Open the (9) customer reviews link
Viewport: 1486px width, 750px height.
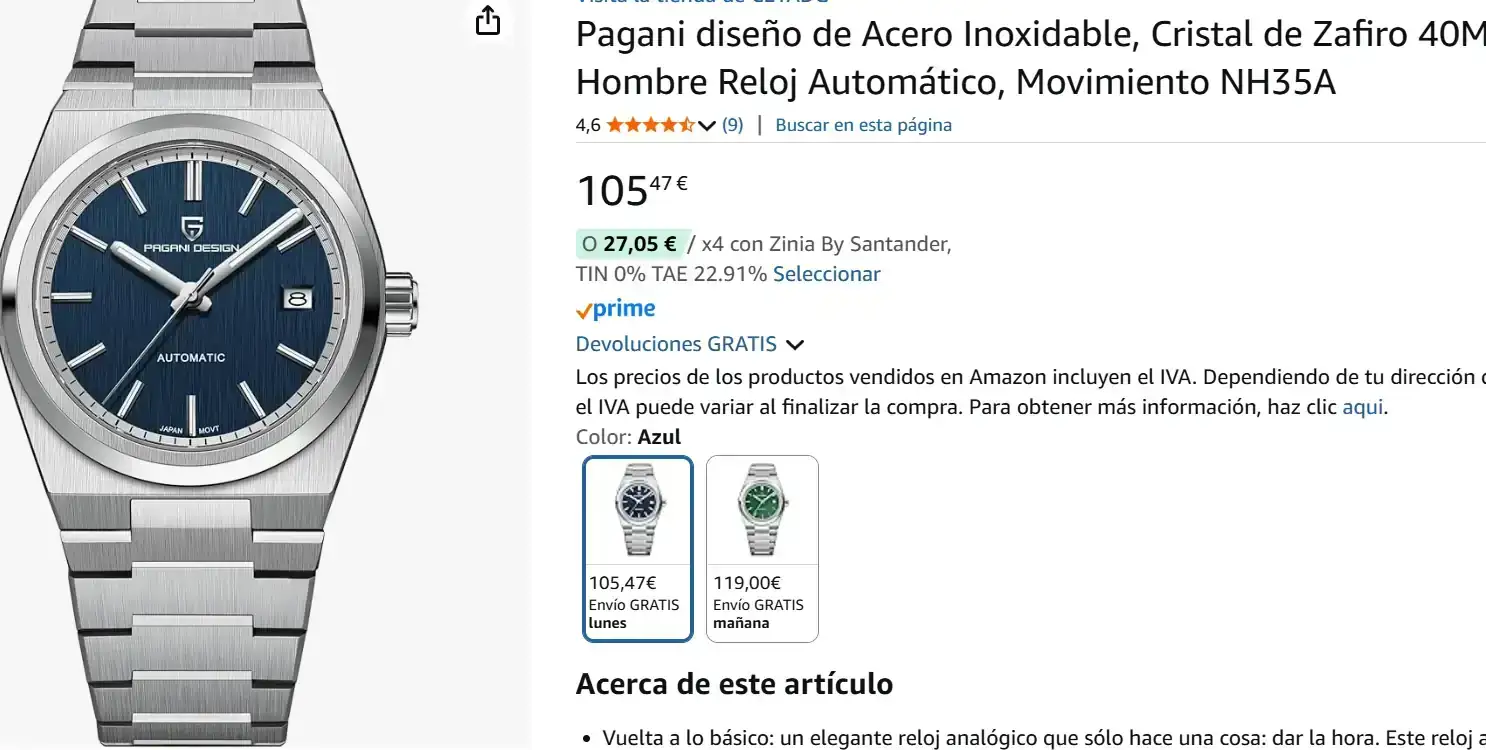pos(733,125)
